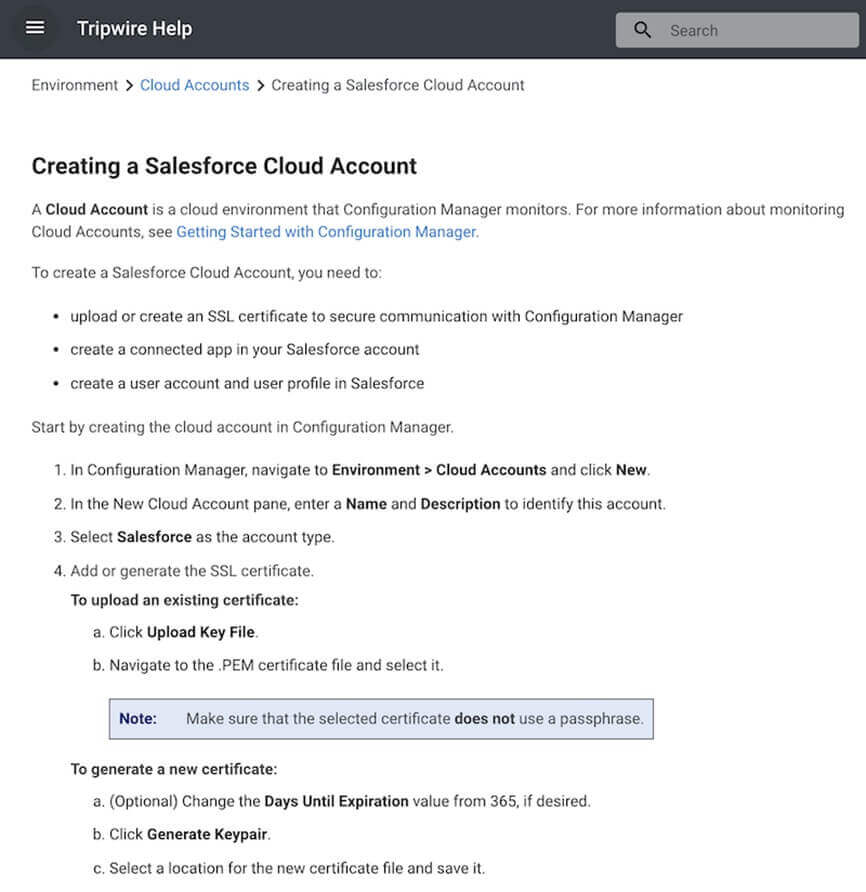Click the Environment breadcrumb entry

click(x=74, y=85)
